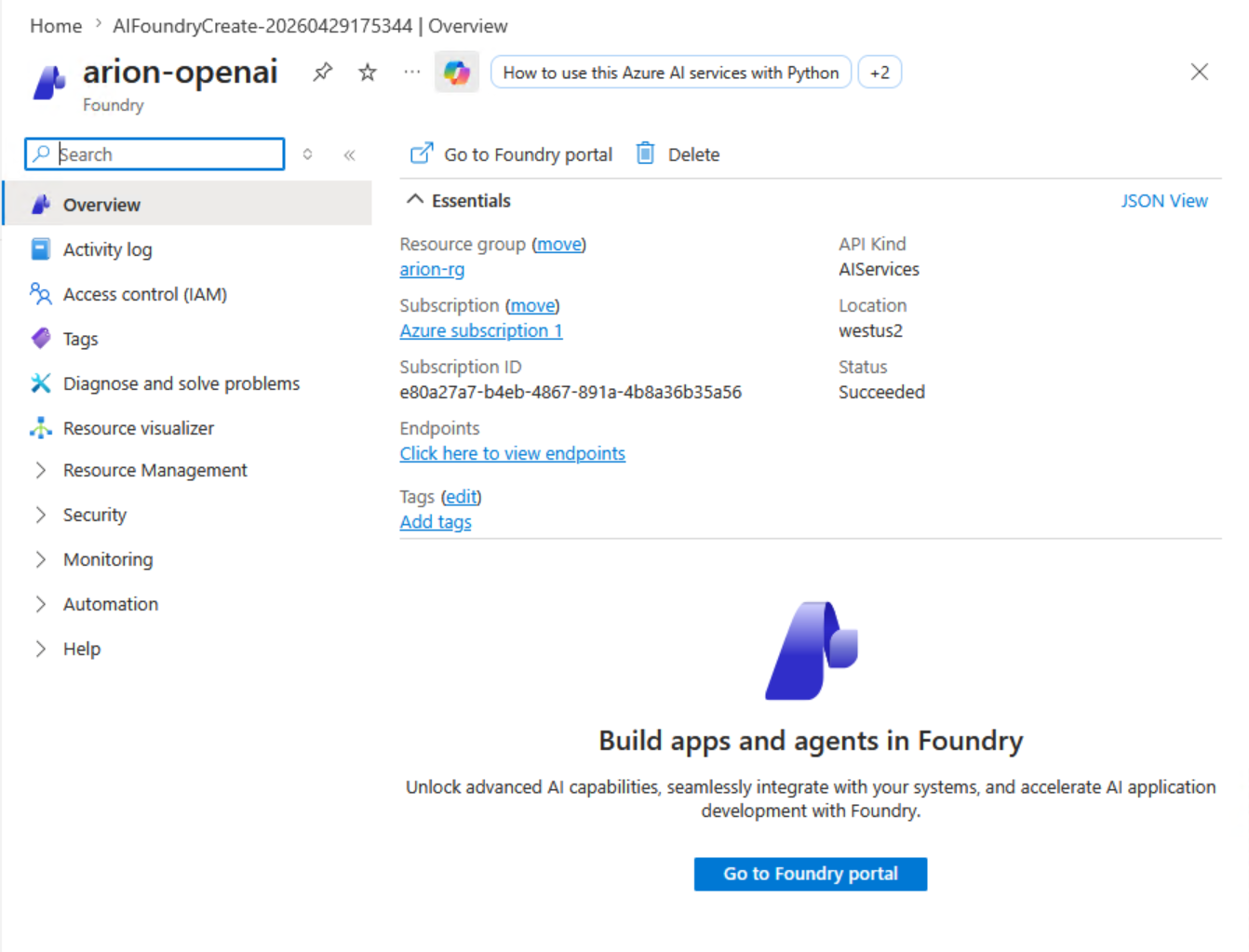The height and width of the screenshot is (952, 1249).
Task: Click the arion-openai Foundry resource icon
Action: pos(49,82)
